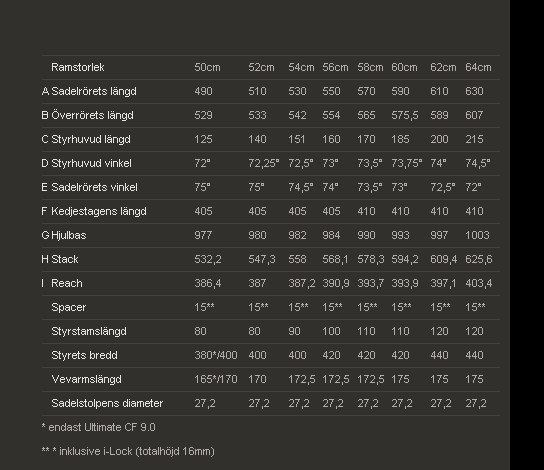
Task: Click the Sadelstolpens diameter row label
Action: coord(107,403)
